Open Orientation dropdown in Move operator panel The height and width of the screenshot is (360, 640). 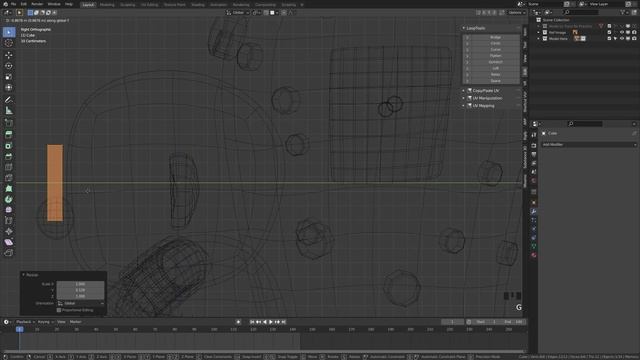click(x=80, y=303)
